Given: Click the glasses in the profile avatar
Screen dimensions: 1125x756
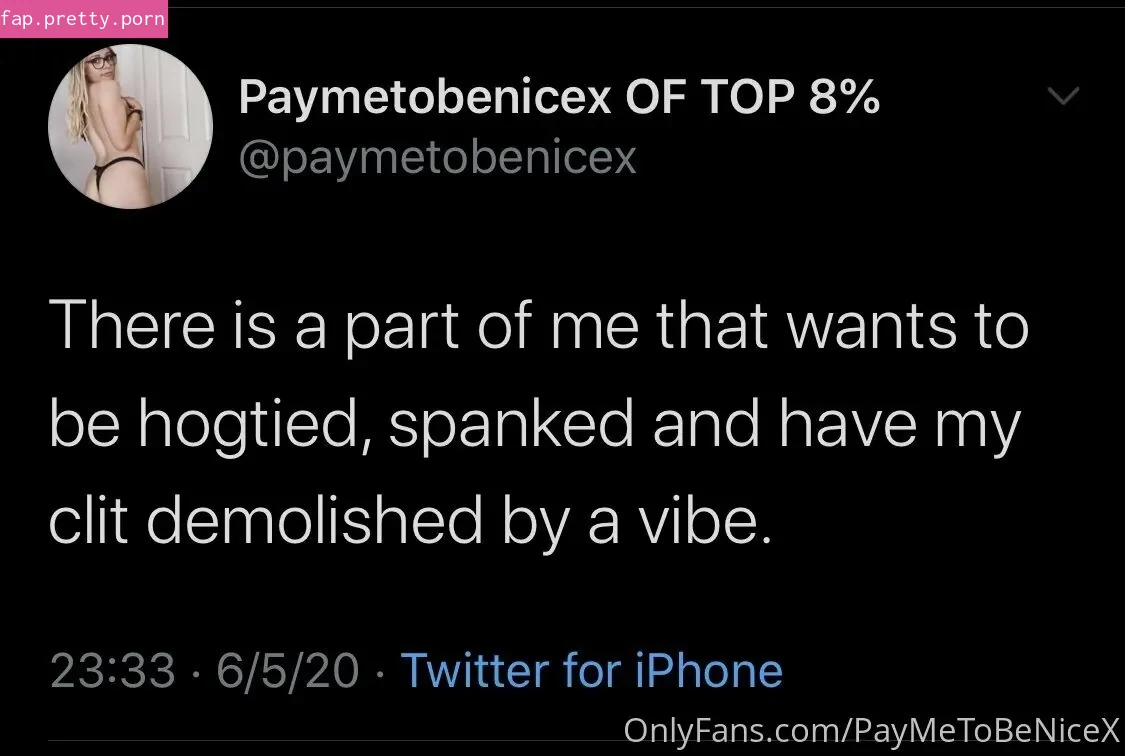Looking at the screenshot, I should click(x=101, y=62).
